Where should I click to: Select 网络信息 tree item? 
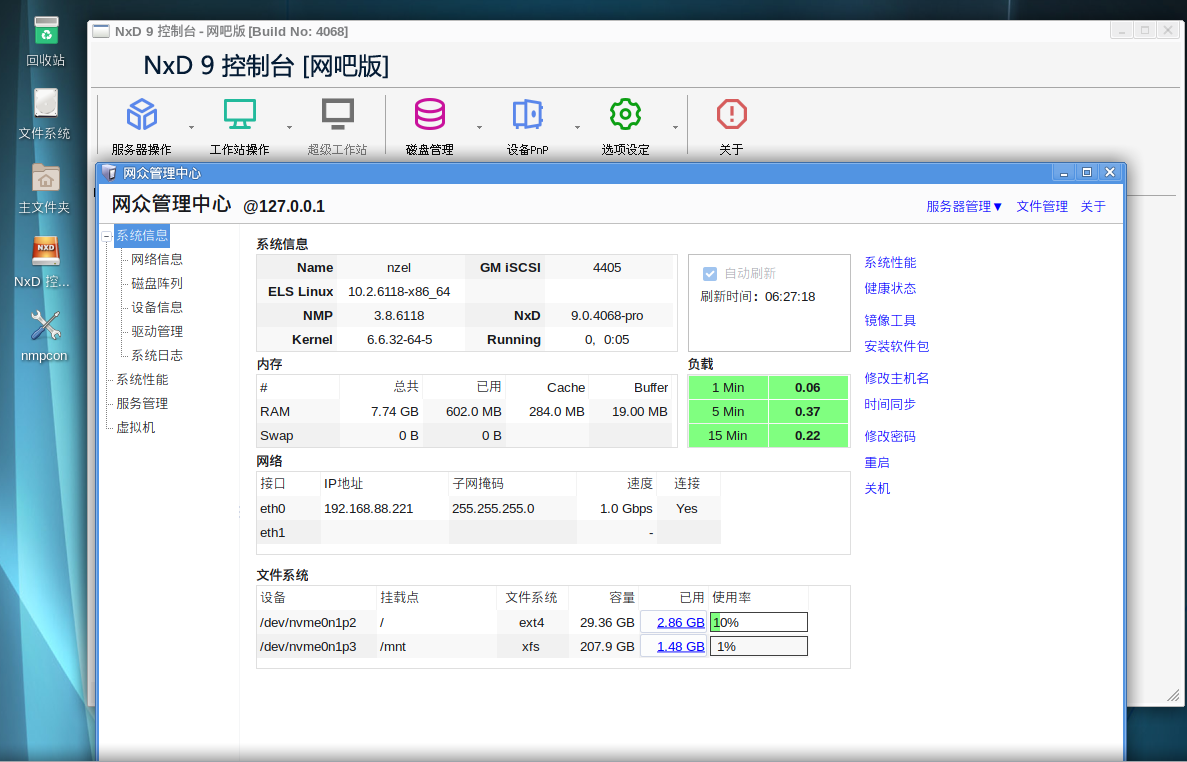pyautogui.click(x=157, y=260)
